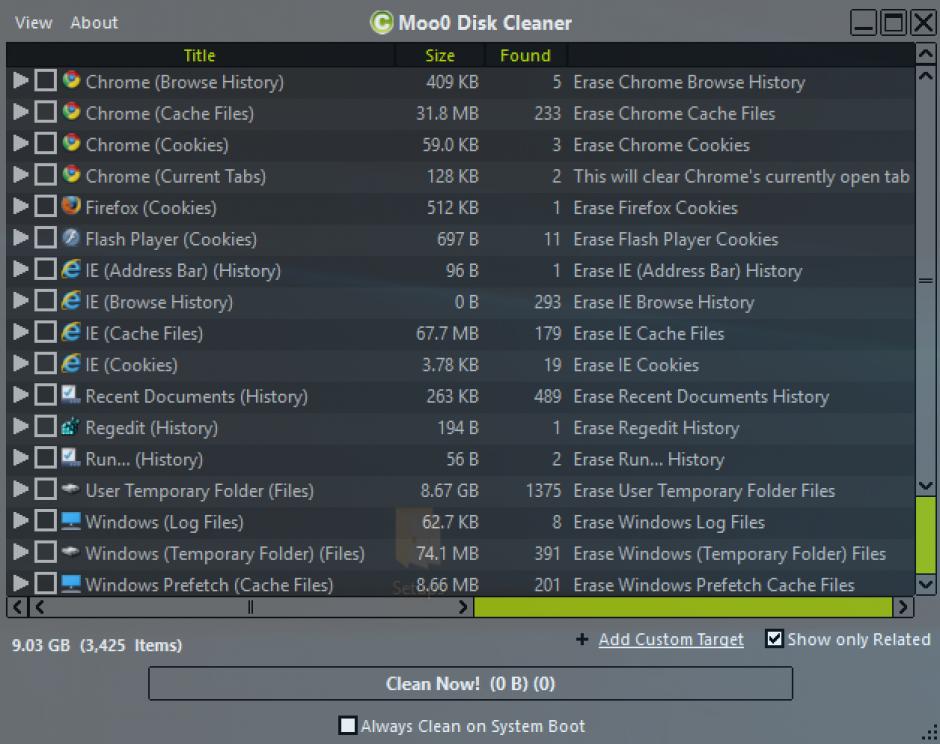Click the window resize grip
The width and height of the screenshot is (940, 744).
[x=930, y=733]
